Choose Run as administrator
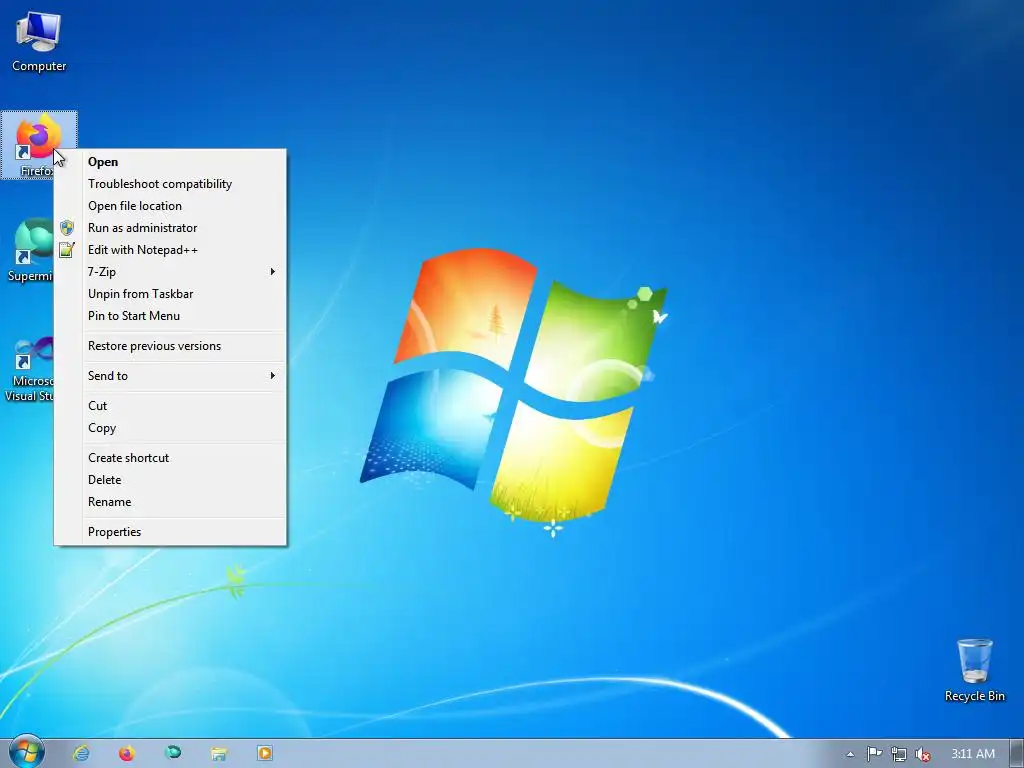The image size is (1024, 768). coord(170,228)
